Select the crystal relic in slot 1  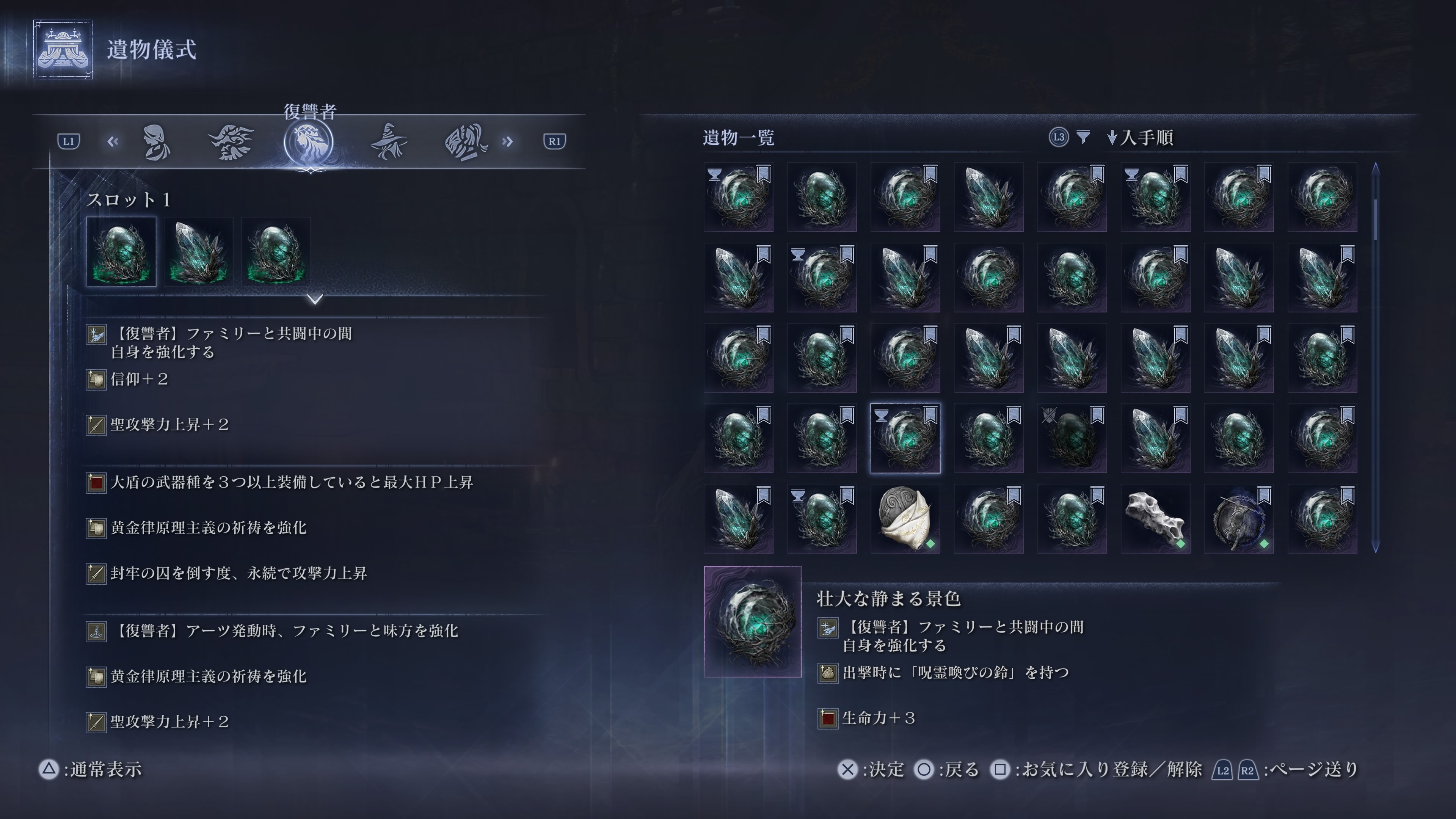198,252
